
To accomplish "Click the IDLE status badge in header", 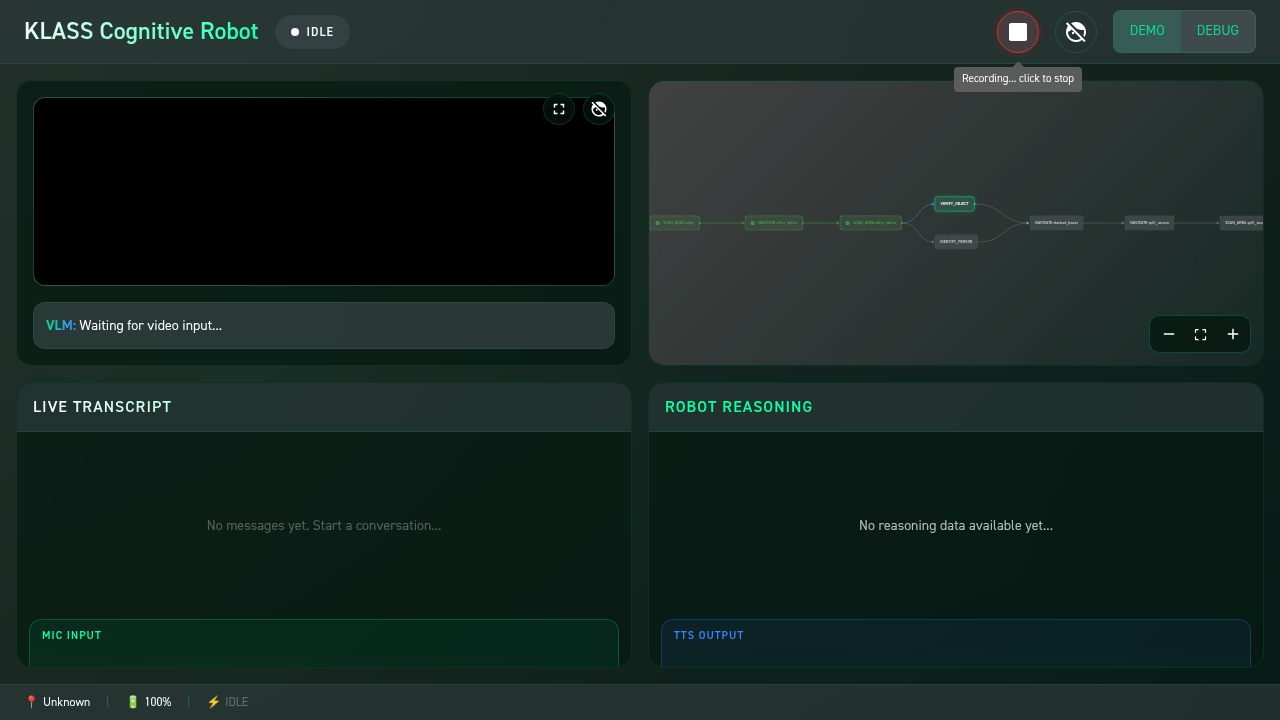I will [312, 32].
